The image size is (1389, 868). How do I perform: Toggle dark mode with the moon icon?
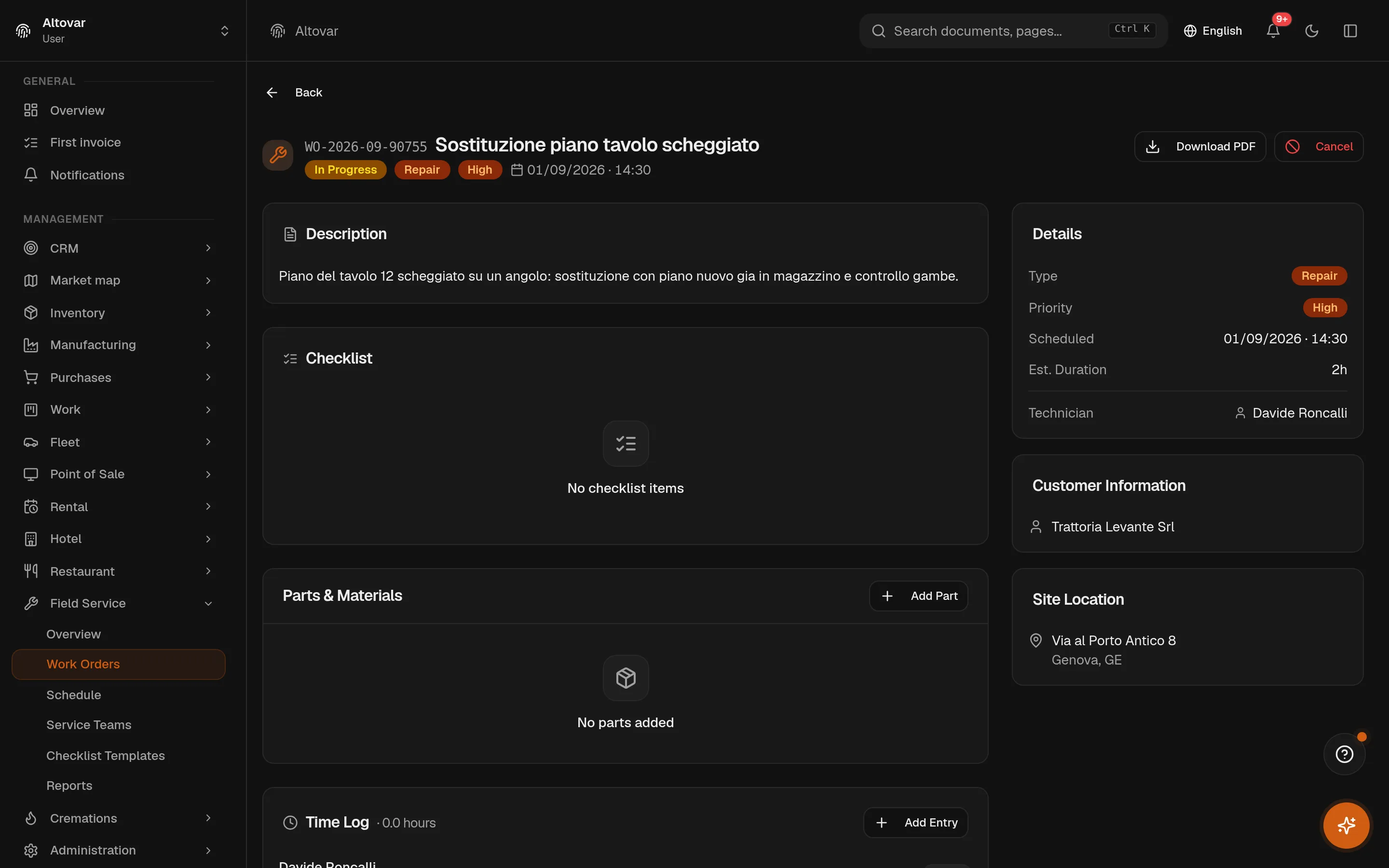1311,31
